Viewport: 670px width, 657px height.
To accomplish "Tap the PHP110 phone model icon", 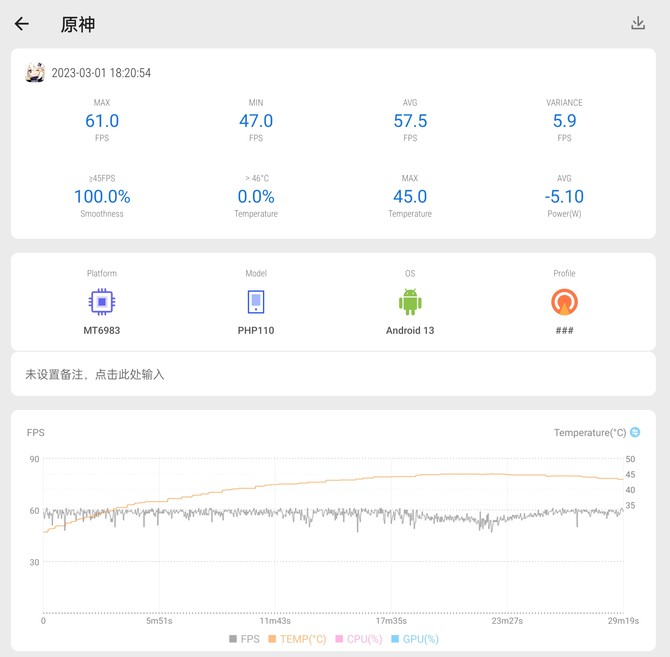I will coord(256,302).
